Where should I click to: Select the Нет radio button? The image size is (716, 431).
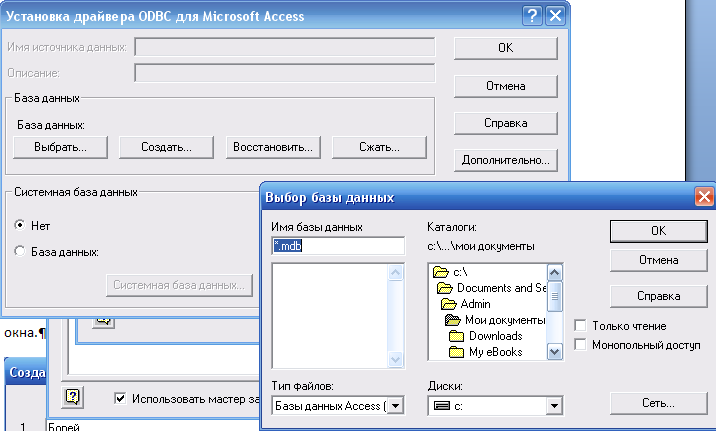(20, 225)
